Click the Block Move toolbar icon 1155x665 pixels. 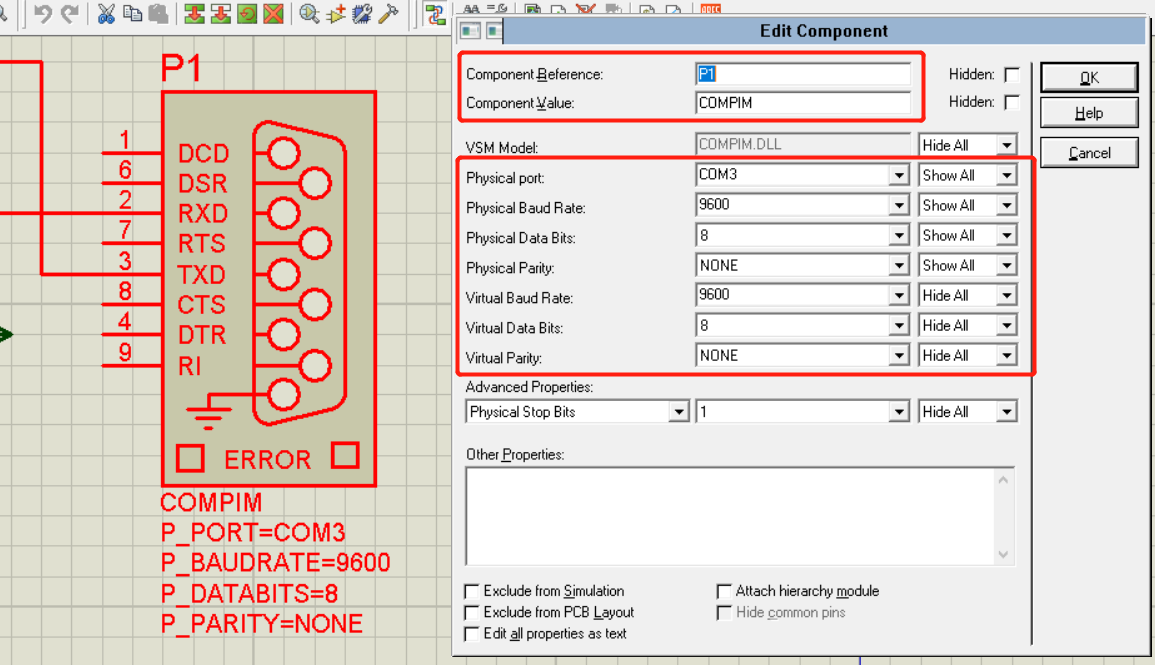[220, 14]
